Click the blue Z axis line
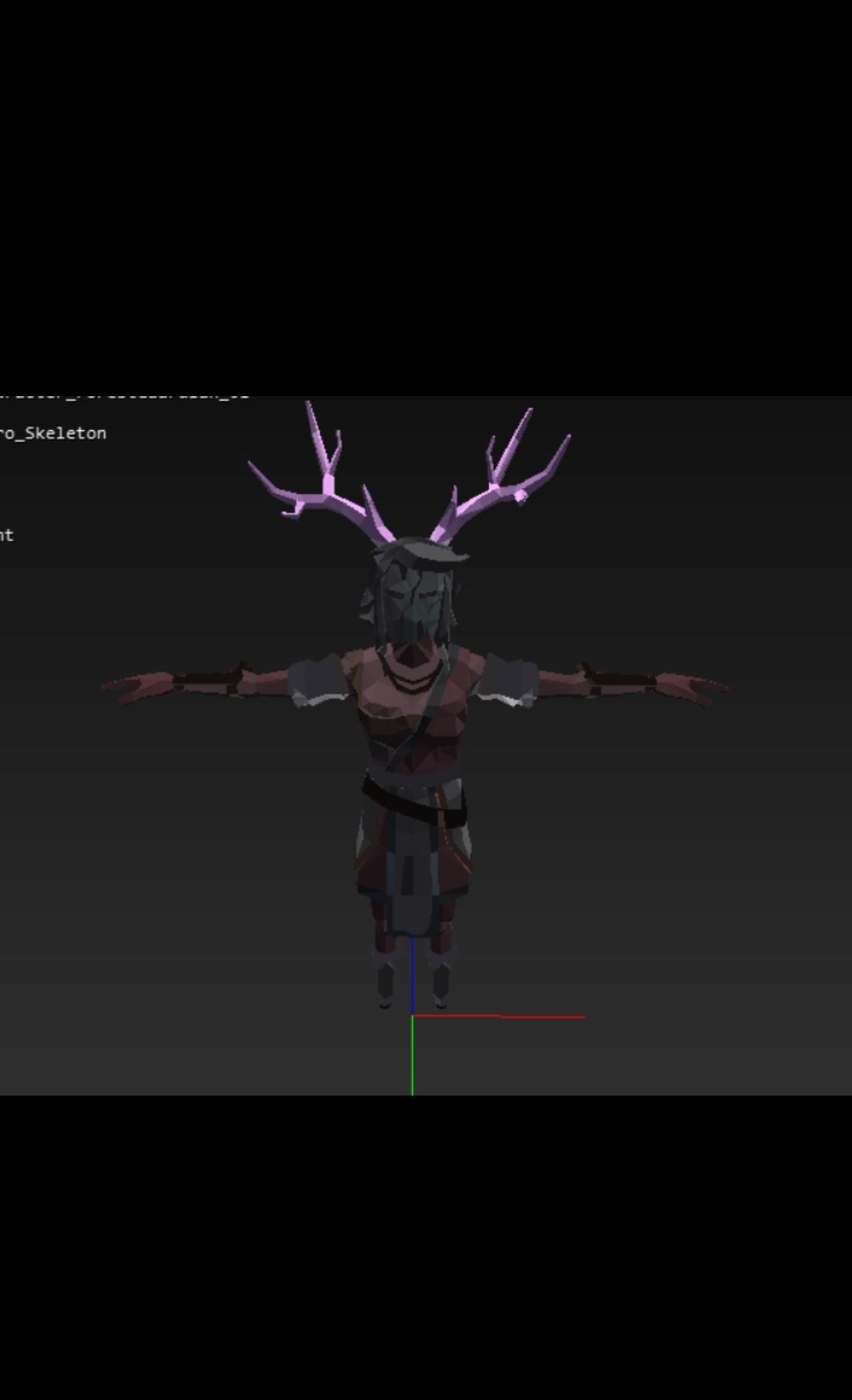852x1400 pixels. pos(412,976)
